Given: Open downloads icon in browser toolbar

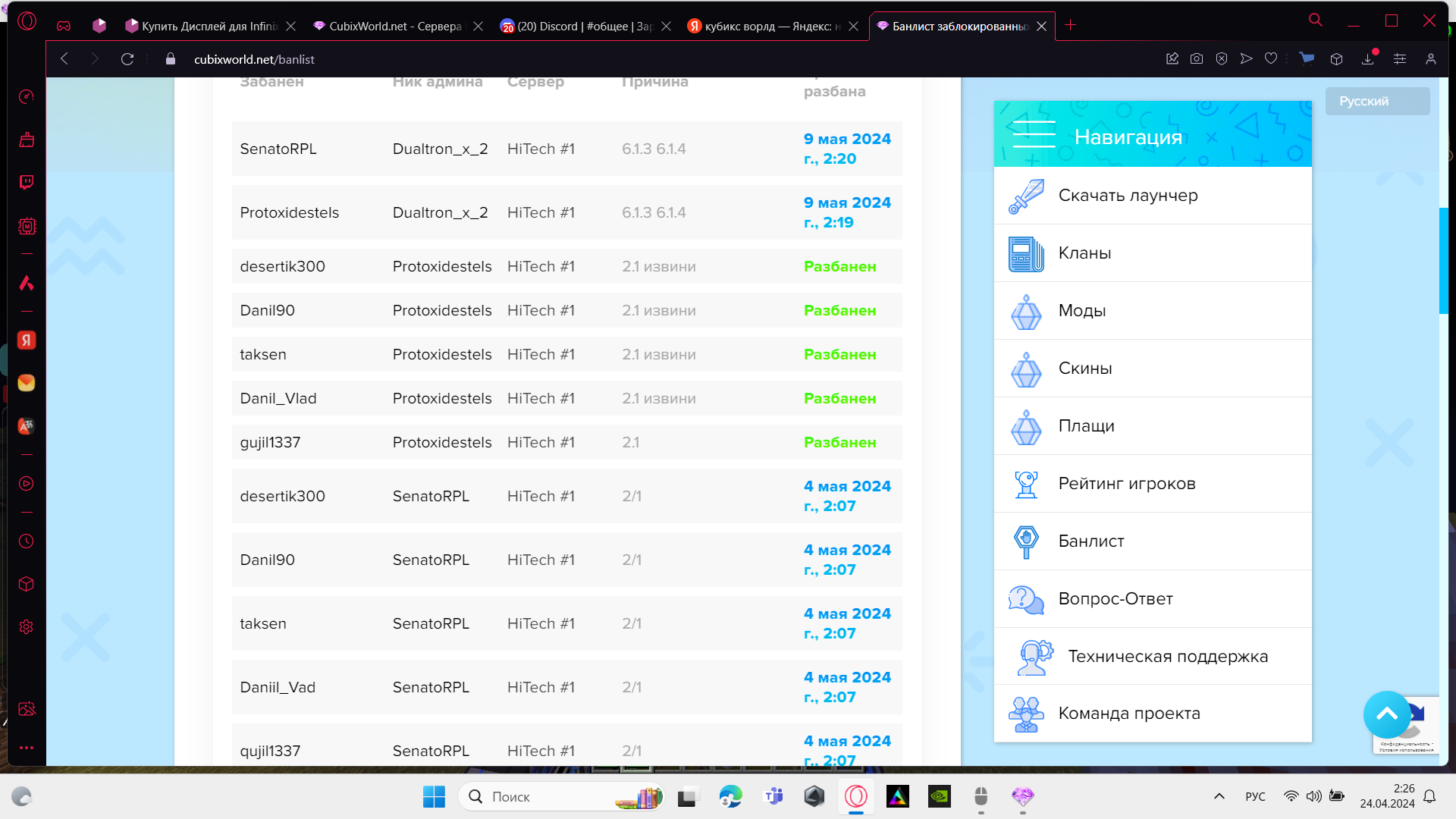Looking at the screenshot, I should coord(1368,58).
